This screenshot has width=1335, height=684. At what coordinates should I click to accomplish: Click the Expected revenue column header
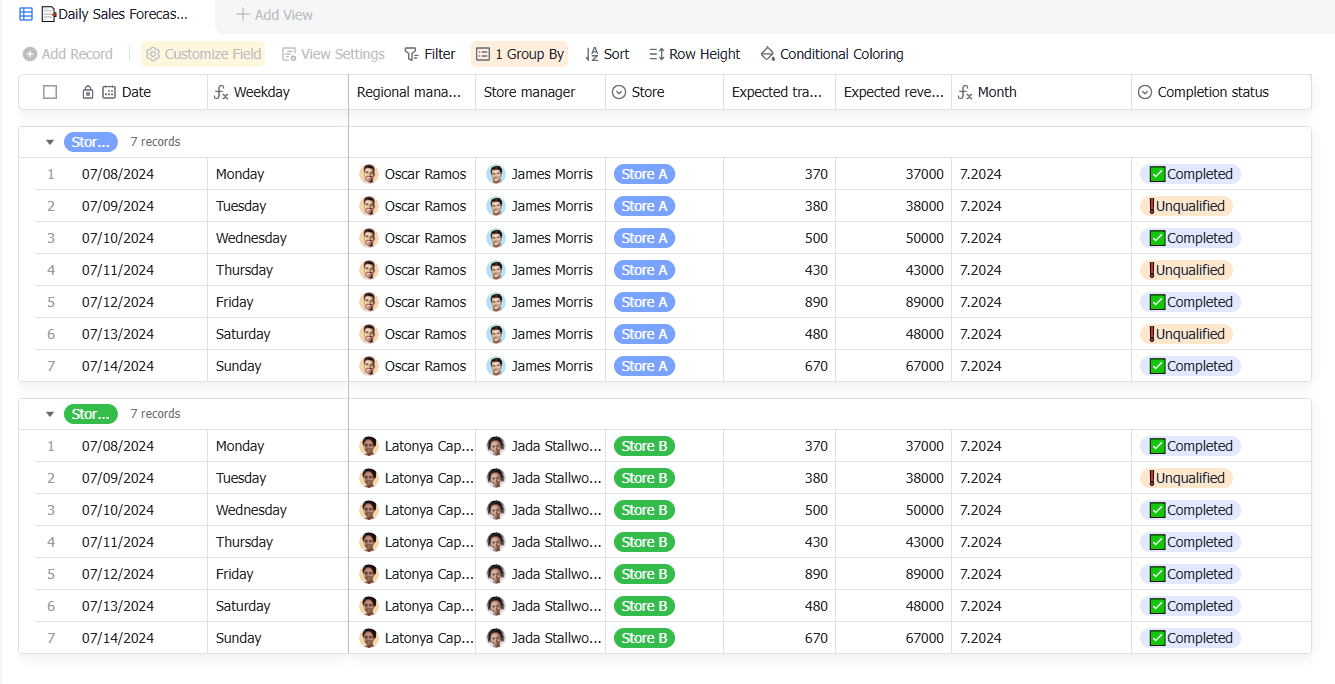click(893, 92)
